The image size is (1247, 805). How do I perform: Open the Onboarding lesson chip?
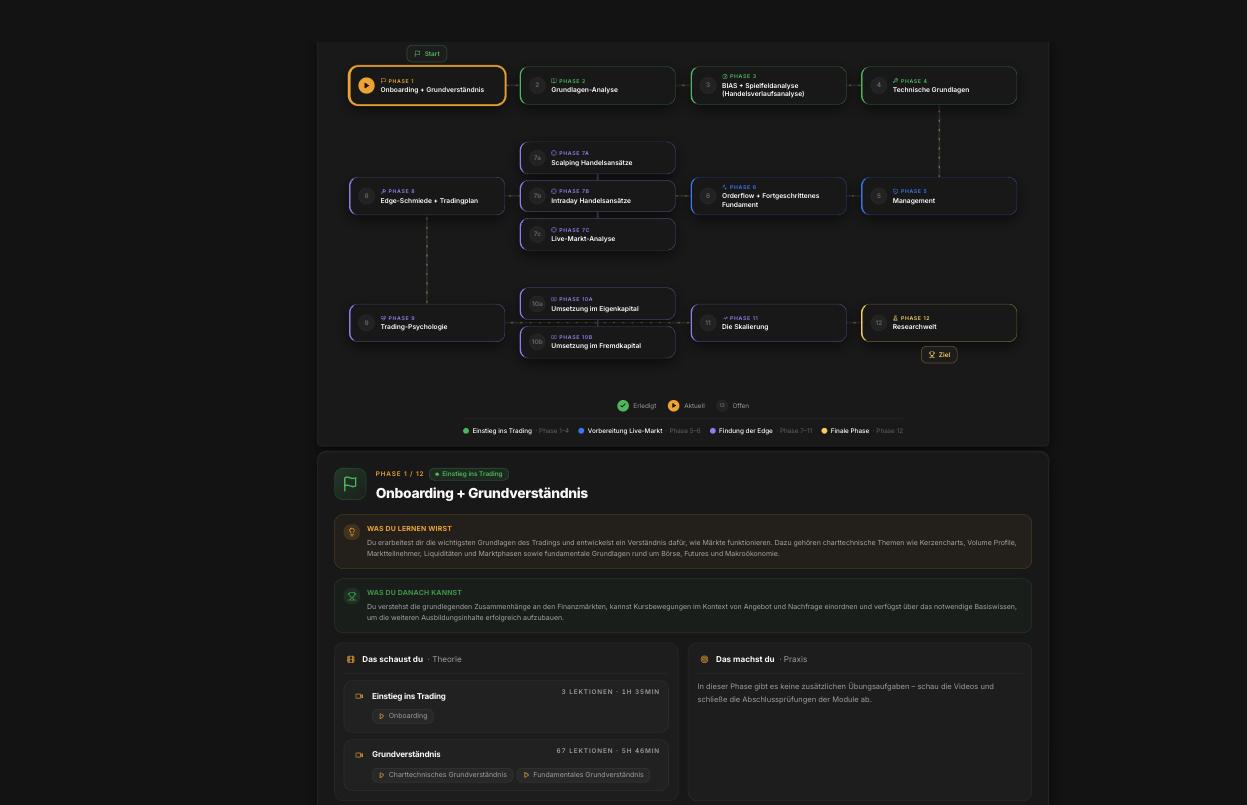(x=403, y=716)
